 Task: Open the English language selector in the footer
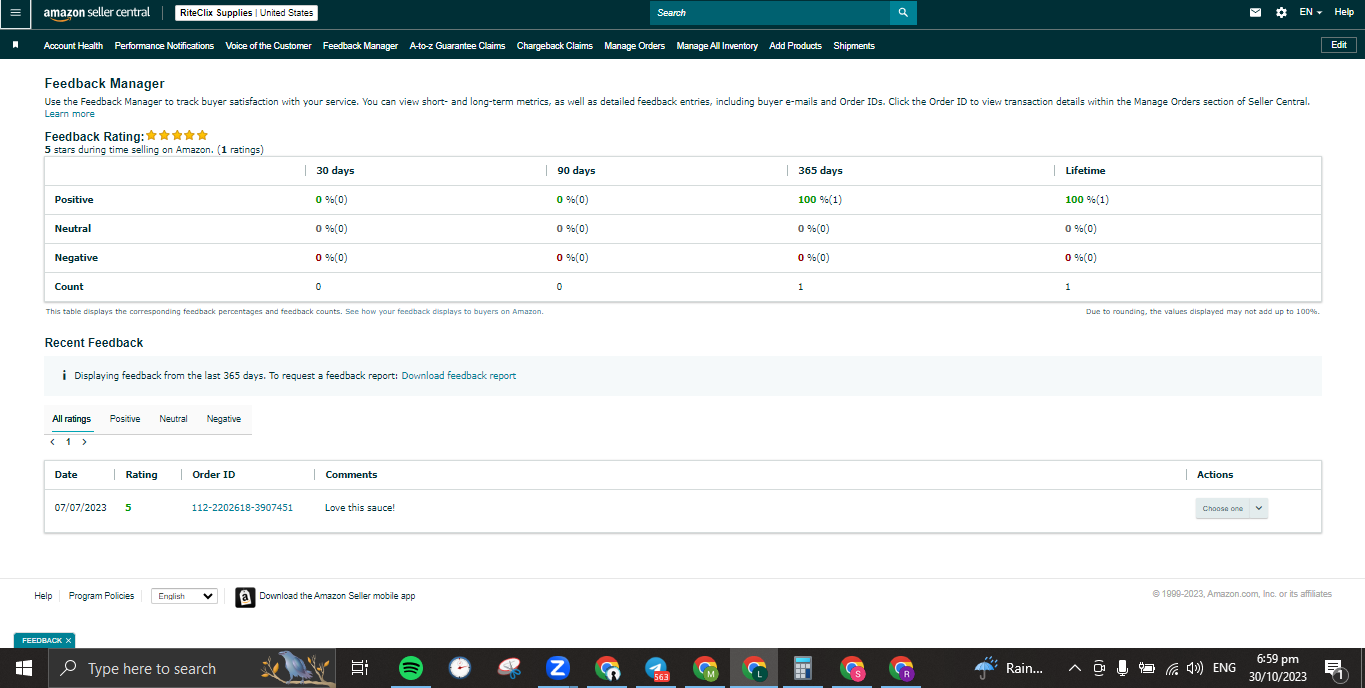coord(184,596)
